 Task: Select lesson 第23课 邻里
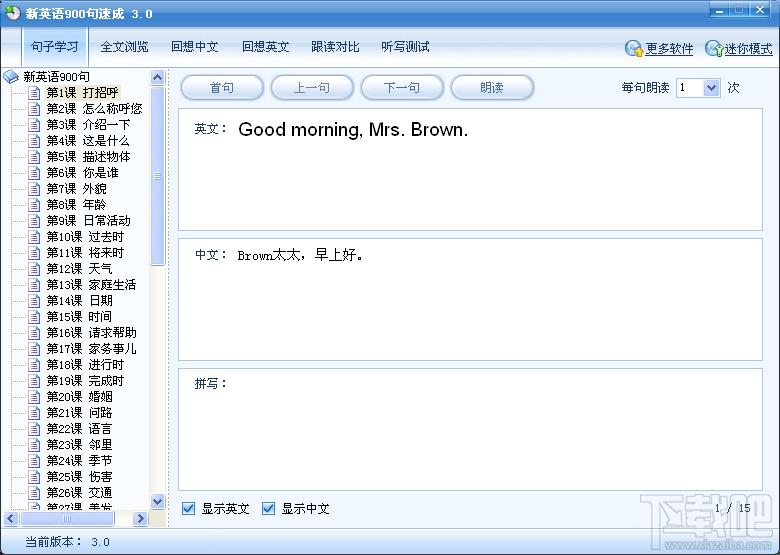(x=80, y=445)
